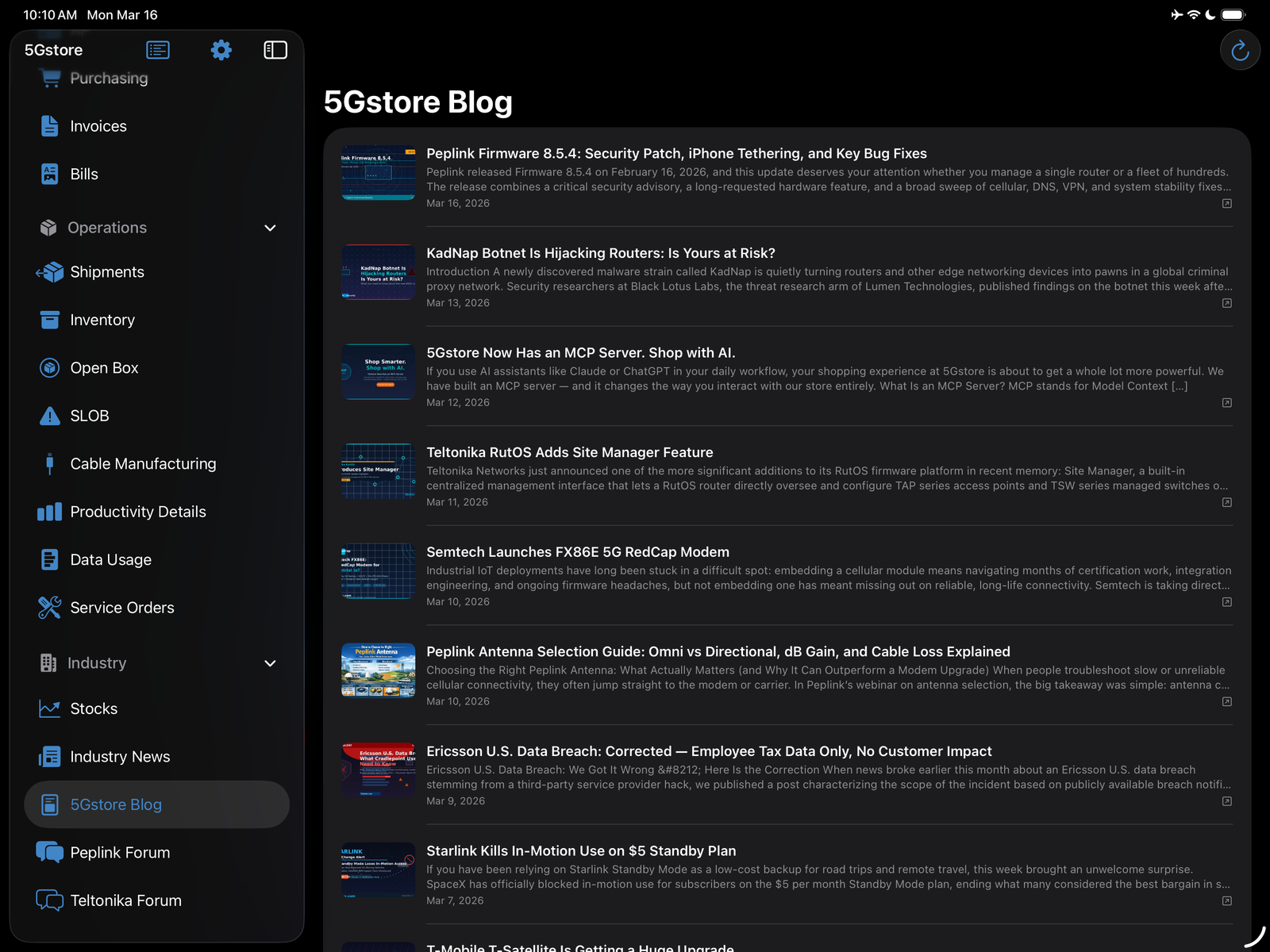Click the external link icon on the KadNap post
Viewport: 1270px width, 952px height.
(x=1226, y=303)
